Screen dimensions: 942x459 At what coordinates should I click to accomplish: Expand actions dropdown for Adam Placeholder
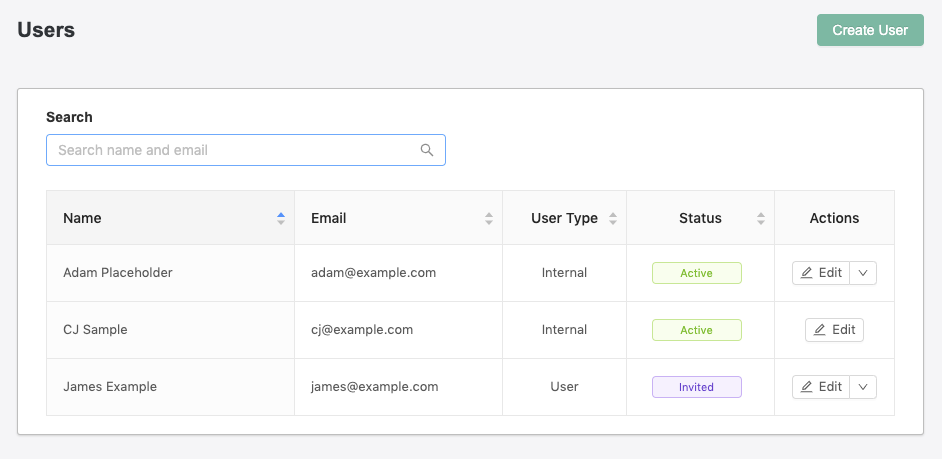point(863,273)
